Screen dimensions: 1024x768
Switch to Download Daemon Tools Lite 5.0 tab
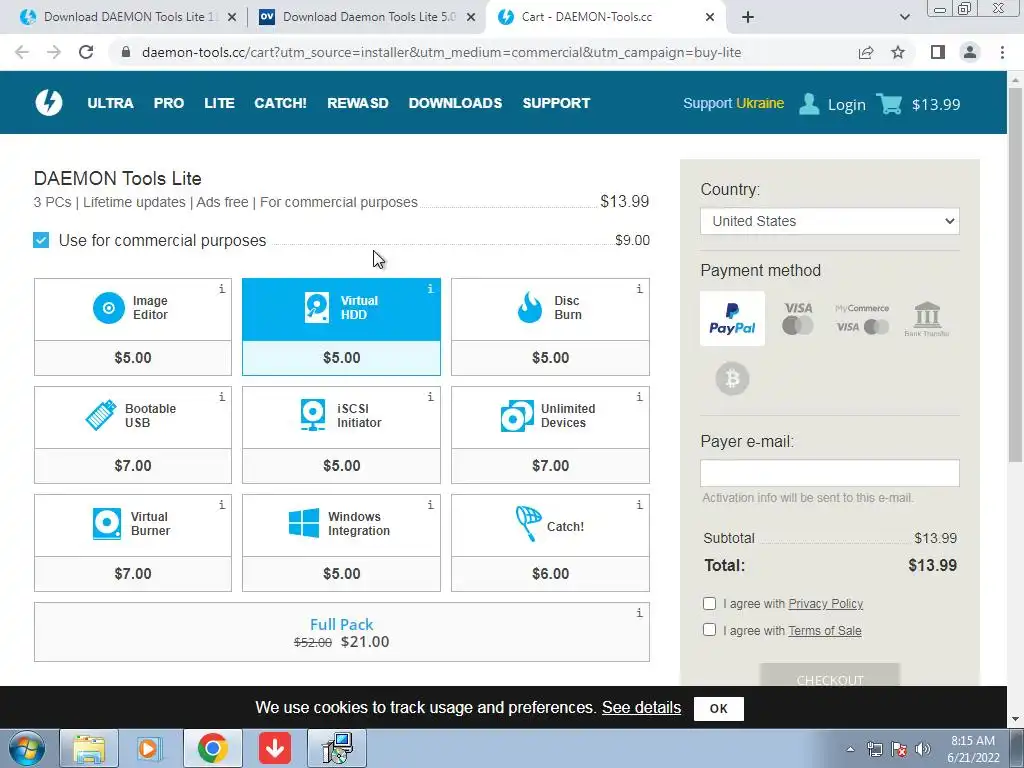[x=366, y=17]
